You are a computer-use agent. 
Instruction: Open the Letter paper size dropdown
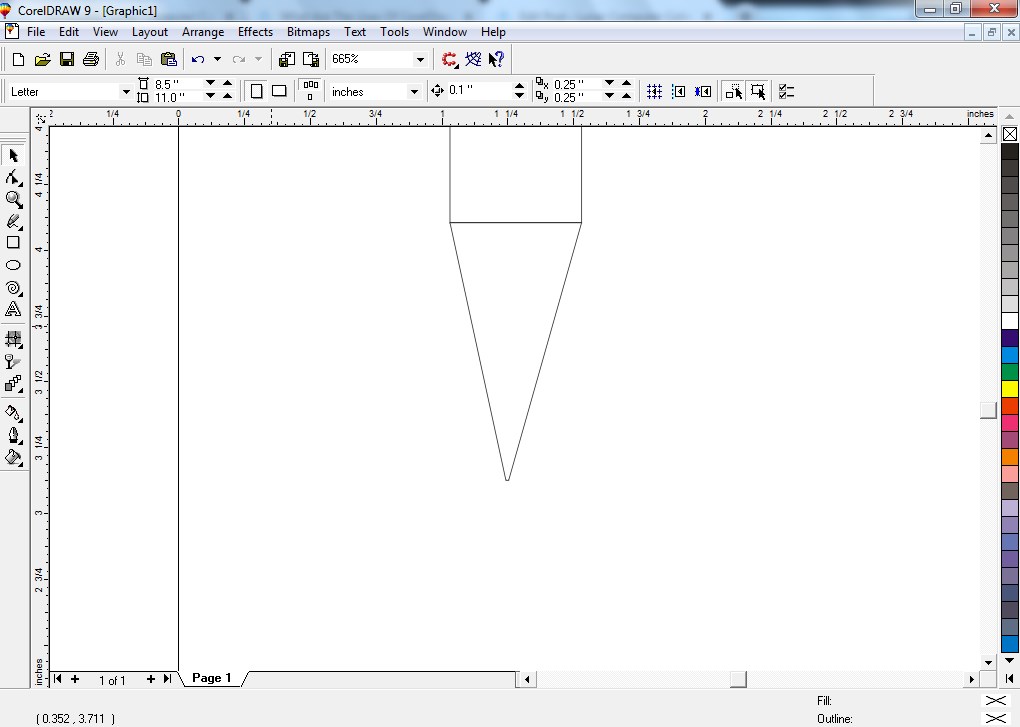(x=126, y=92)
